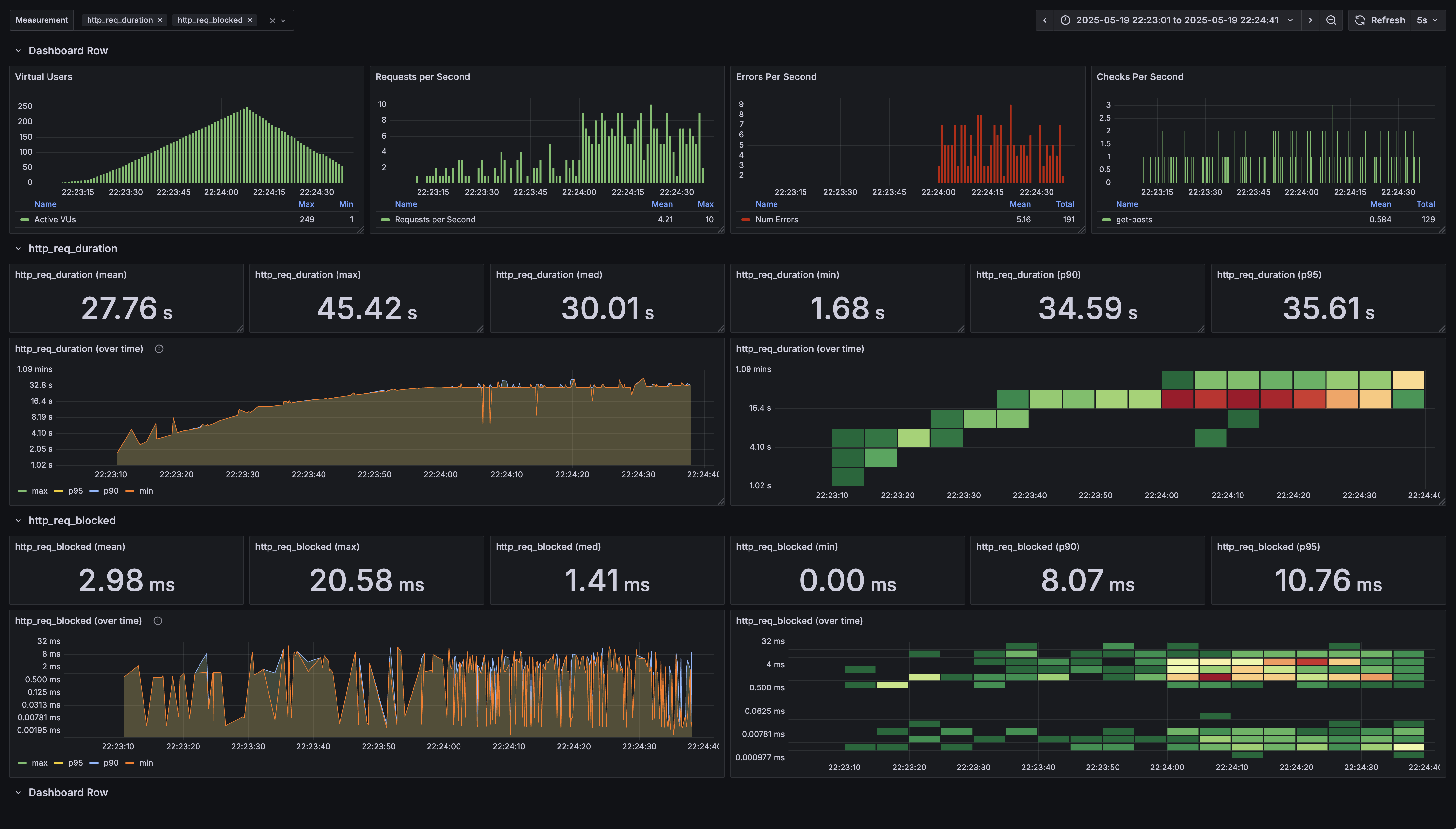Zoom out the dashboard time range
The height and width of the screenshot is (829, 1456).
[1331, 20]
